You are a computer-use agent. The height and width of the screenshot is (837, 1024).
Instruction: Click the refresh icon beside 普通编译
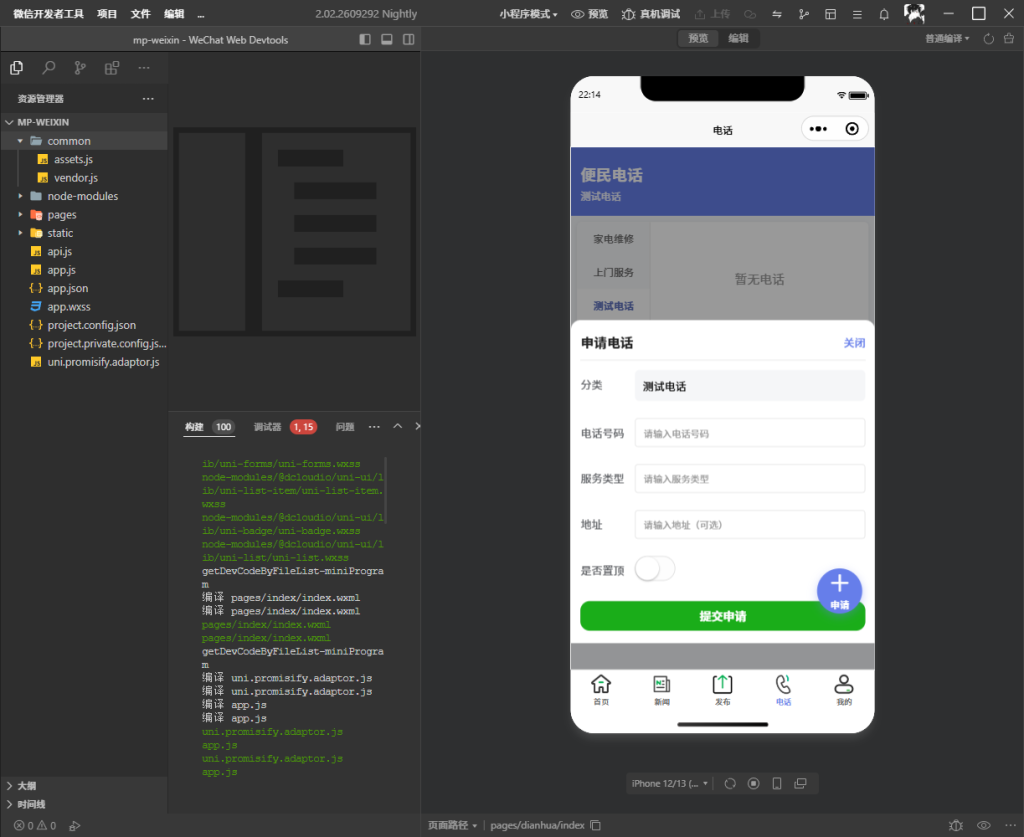tap(989, 39)
